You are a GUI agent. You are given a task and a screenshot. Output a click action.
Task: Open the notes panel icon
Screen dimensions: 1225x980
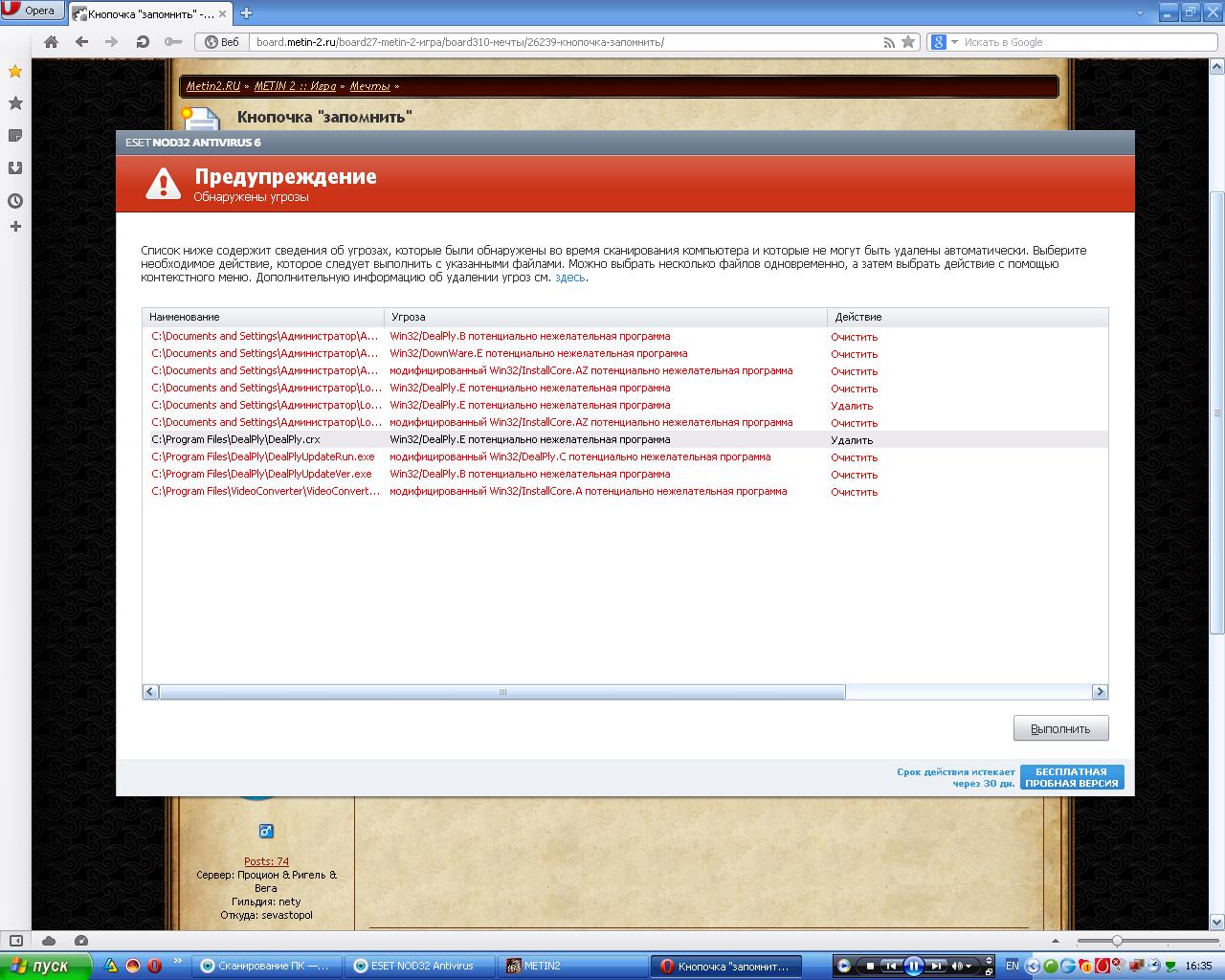click(x=15, y=136)
